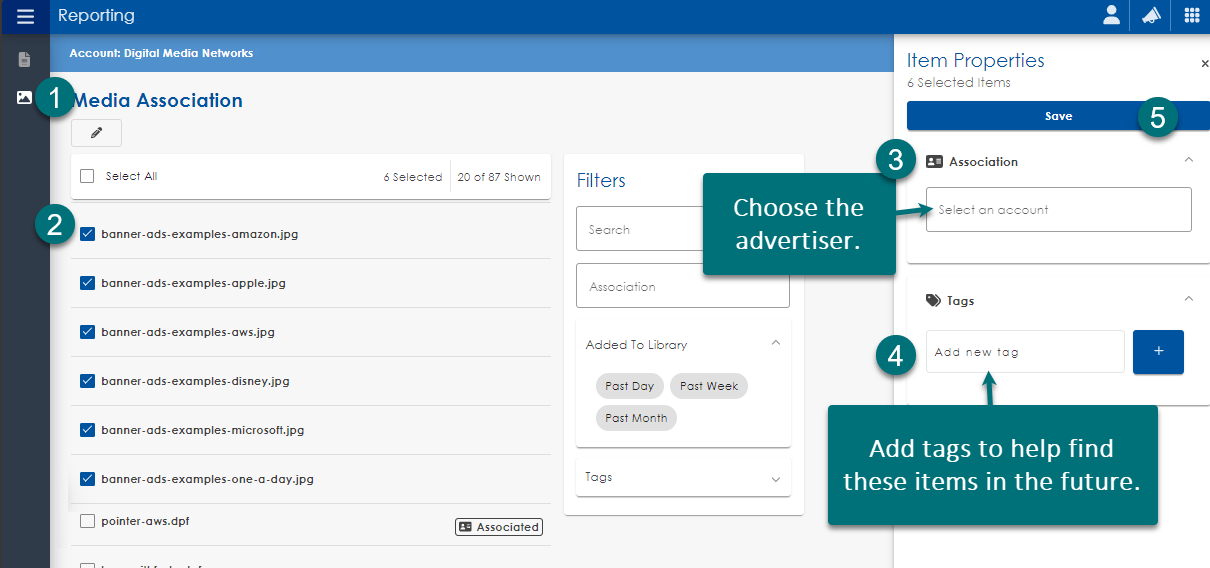Select the document icon in sidebar
This screenshot has height=568, width=1210.
(x=24, y=60)
